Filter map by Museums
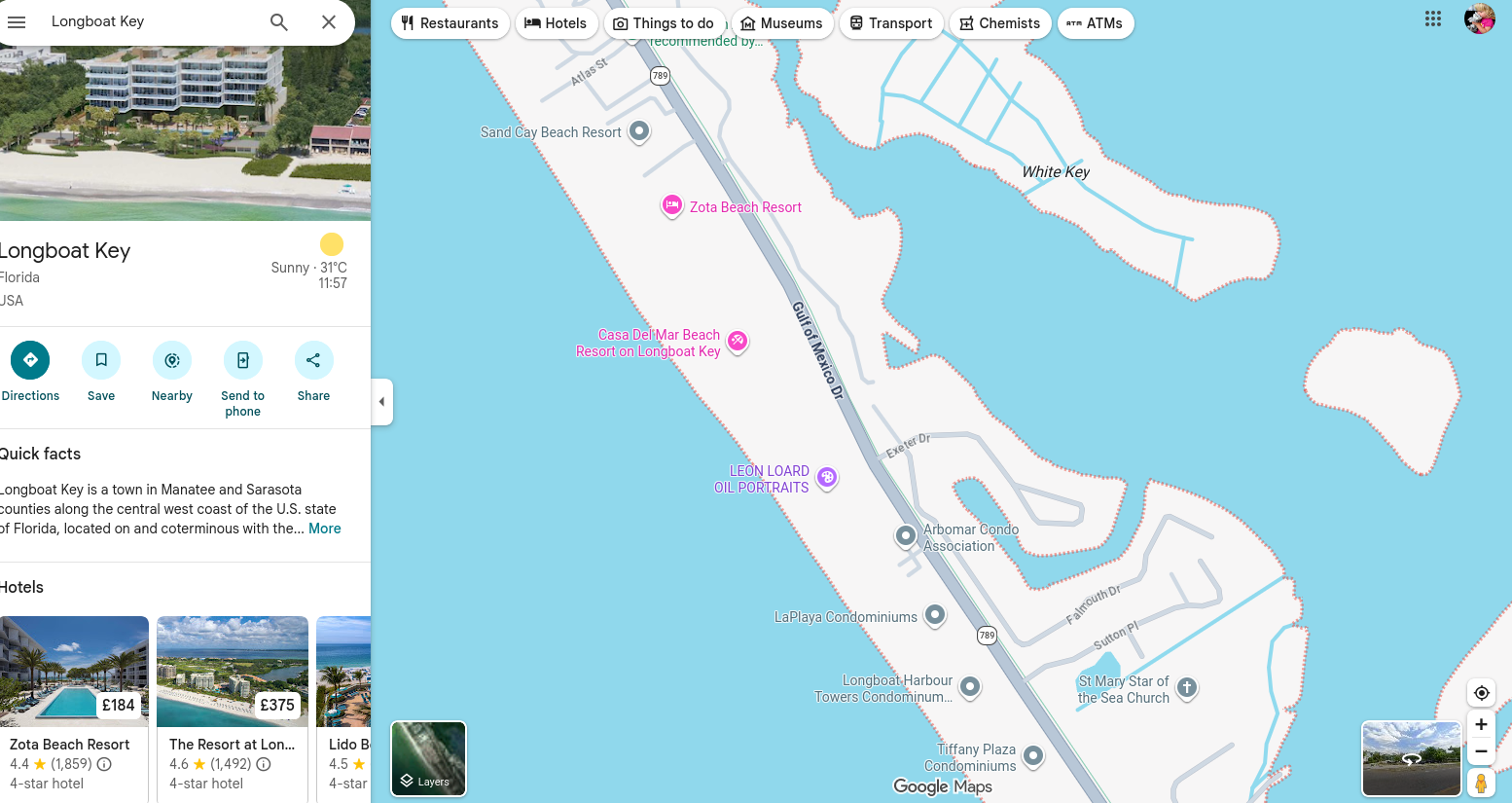Viewport: 1512px width, 803px height. 781,23
